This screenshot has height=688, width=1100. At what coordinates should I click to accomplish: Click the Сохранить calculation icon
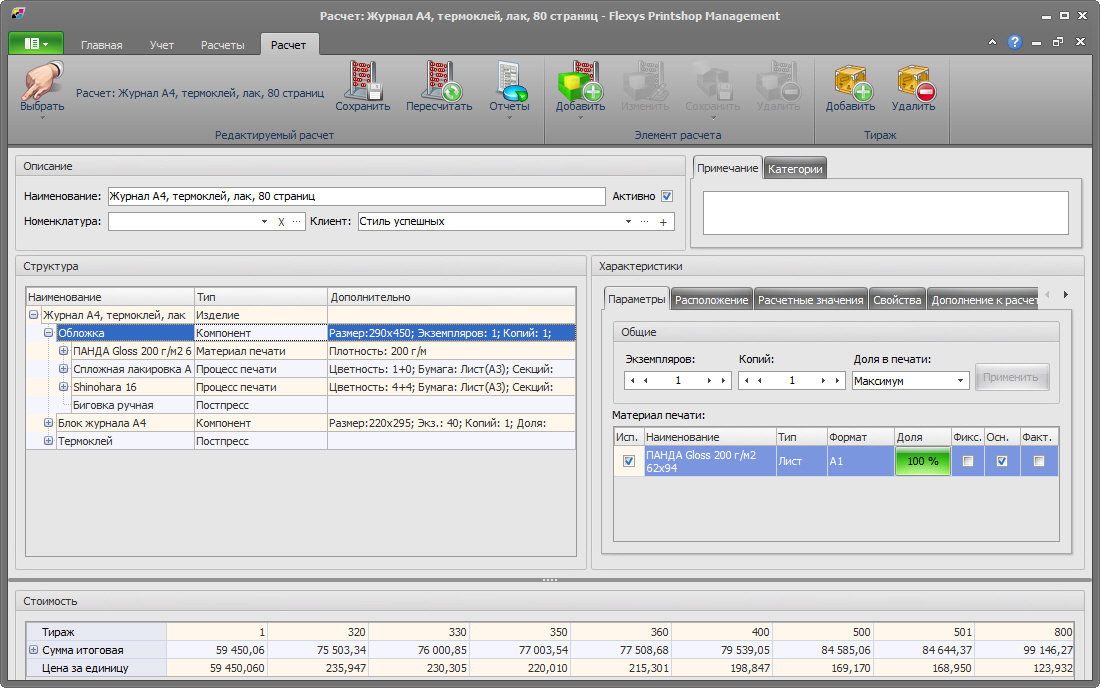click(362, 81)
